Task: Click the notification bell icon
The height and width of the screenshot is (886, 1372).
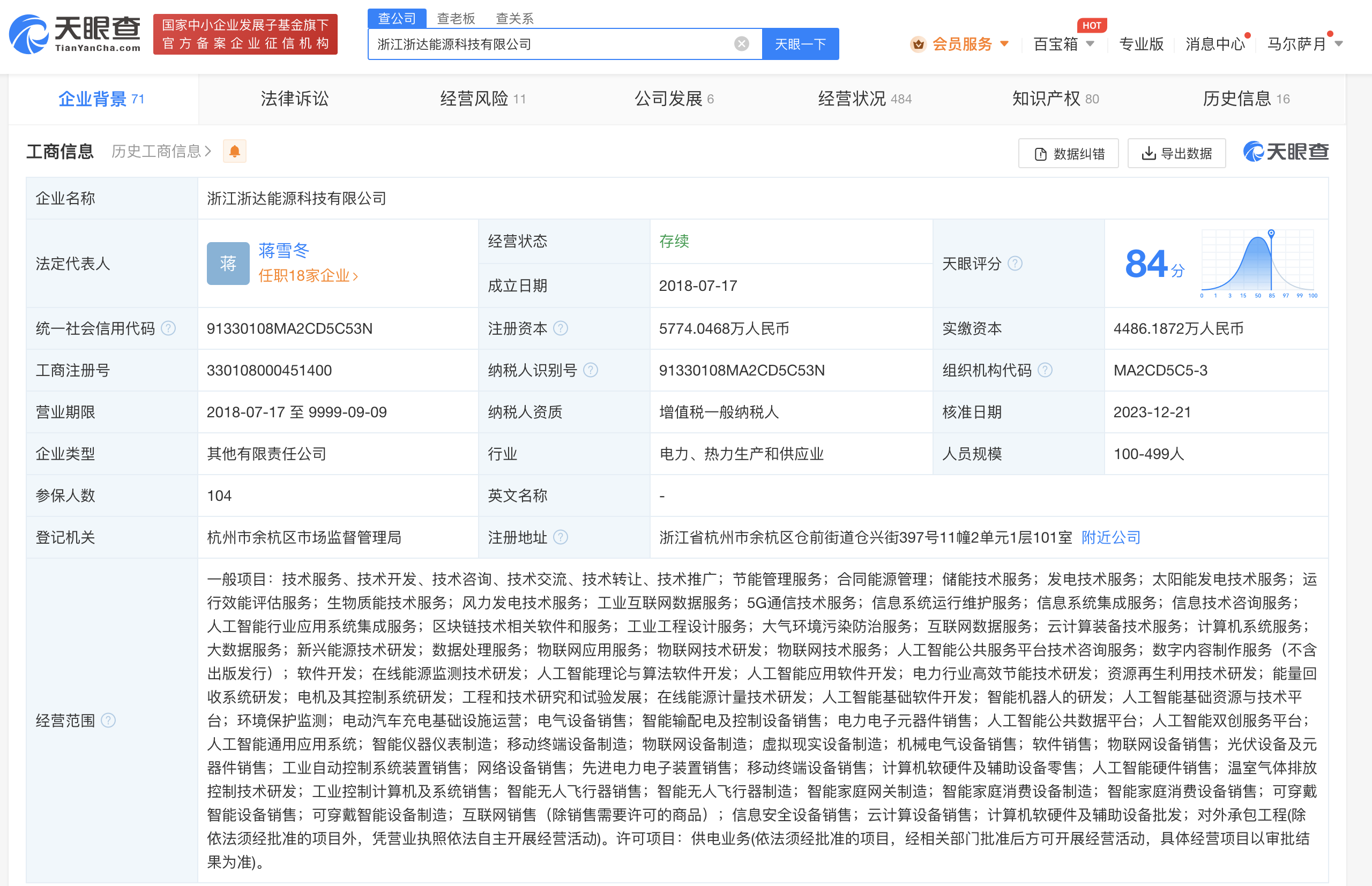Action: 235,151
